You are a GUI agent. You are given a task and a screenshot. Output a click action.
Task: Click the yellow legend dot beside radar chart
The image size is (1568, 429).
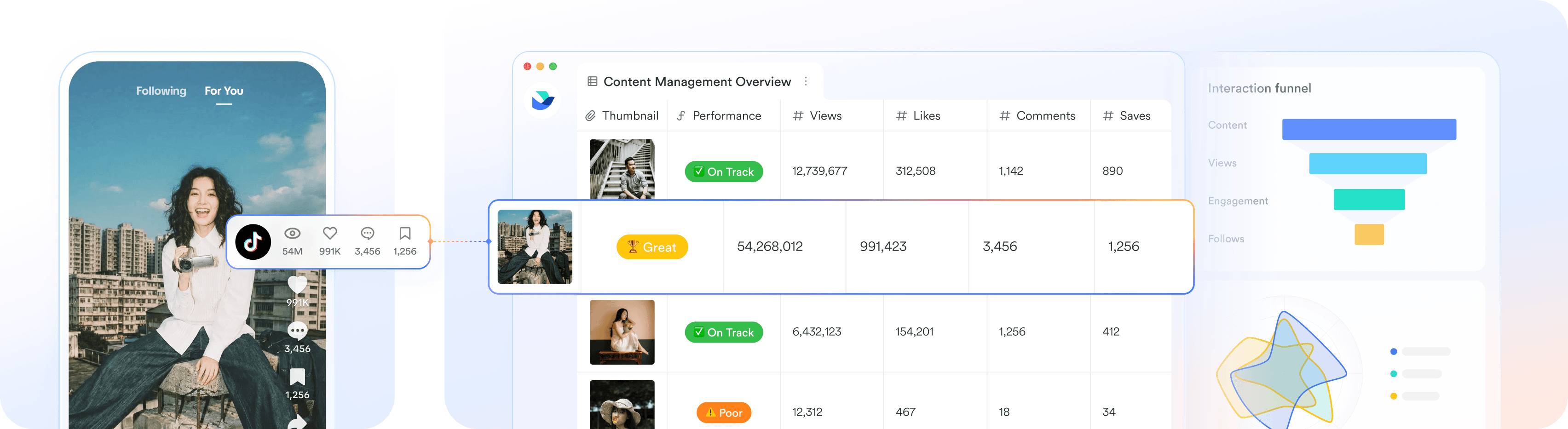(1393, 396)
